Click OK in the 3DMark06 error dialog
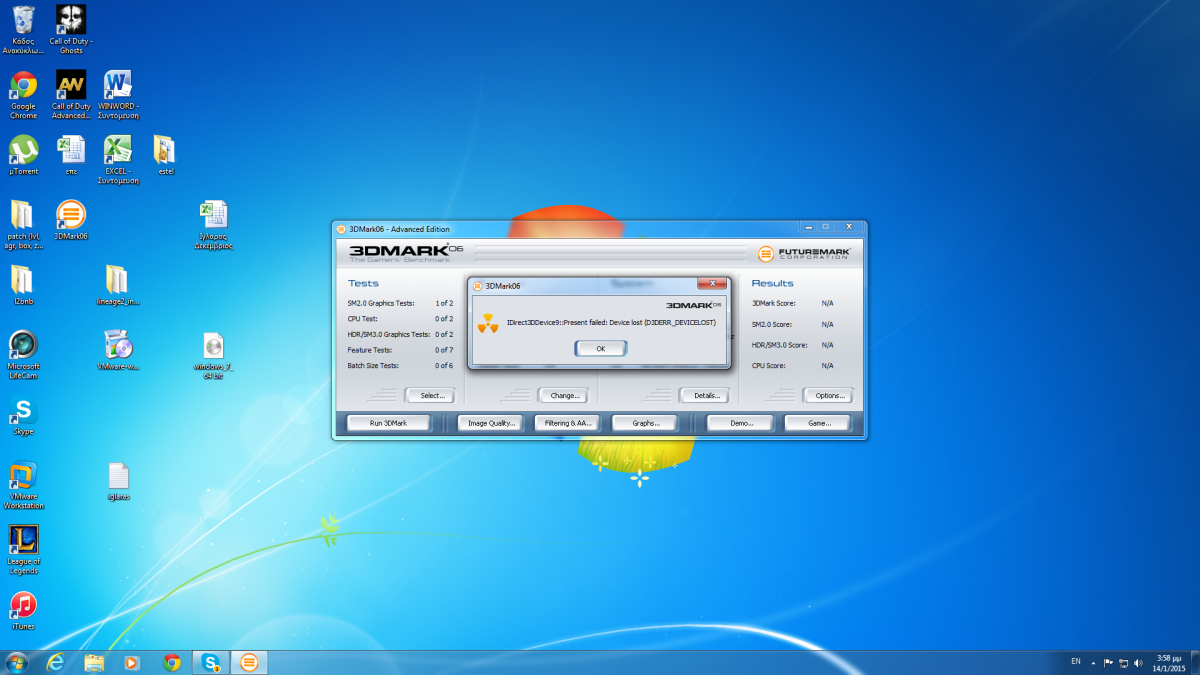 pyautogui.click(x=601, y=348)
